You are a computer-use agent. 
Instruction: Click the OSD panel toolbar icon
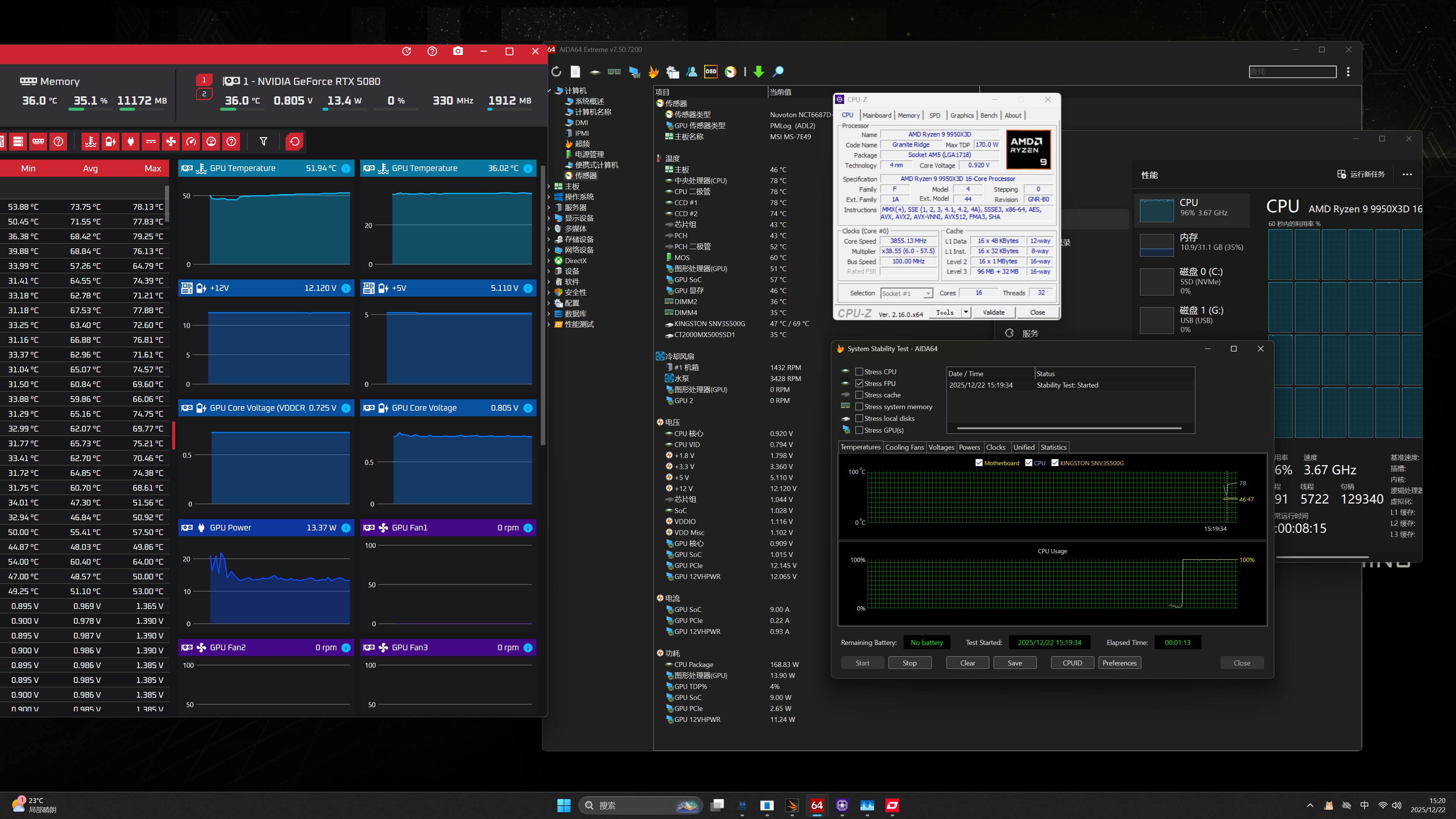click(x=711, y=72)
